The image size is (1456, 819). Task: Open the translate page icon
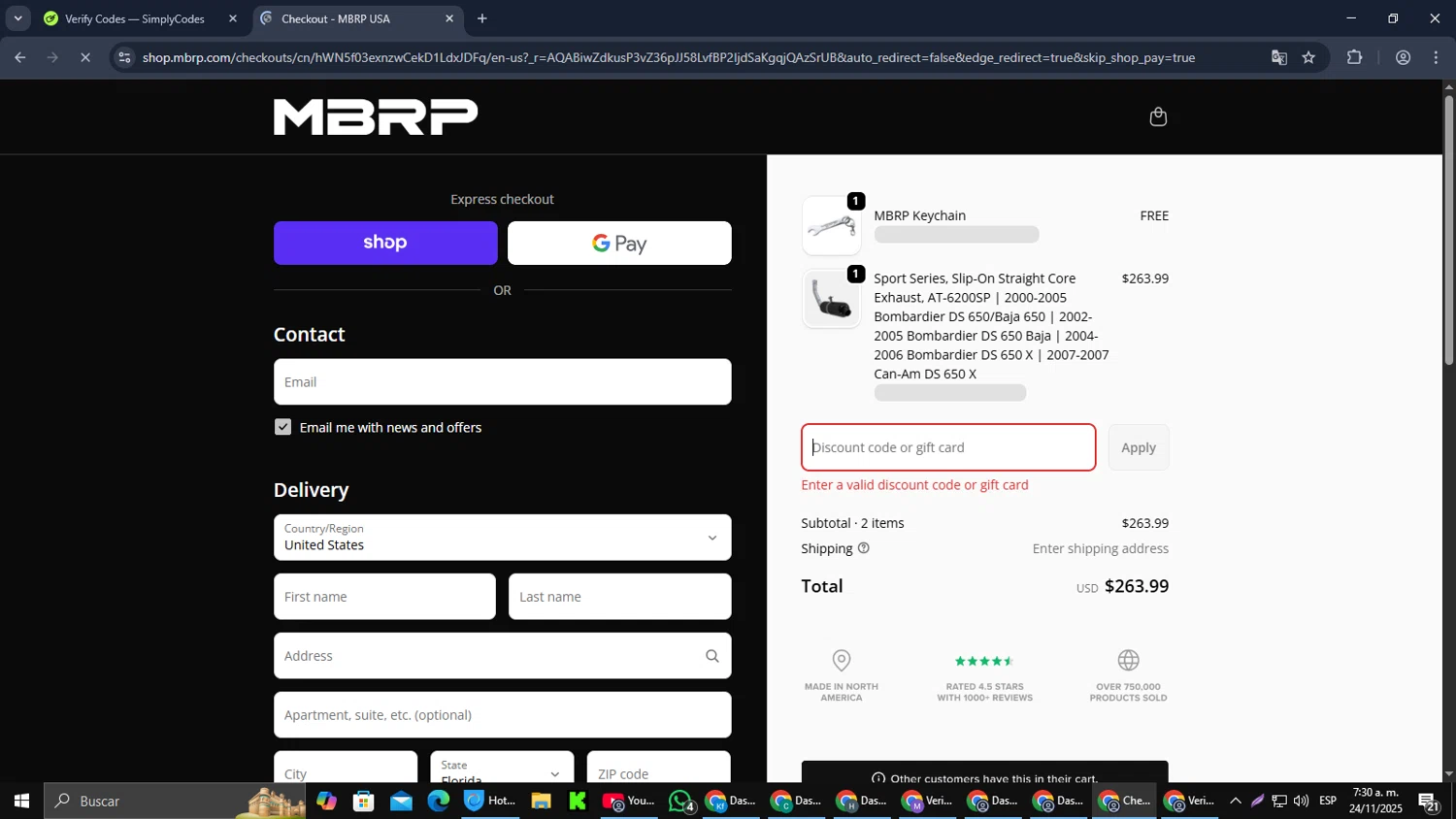tap(1279, 58)
